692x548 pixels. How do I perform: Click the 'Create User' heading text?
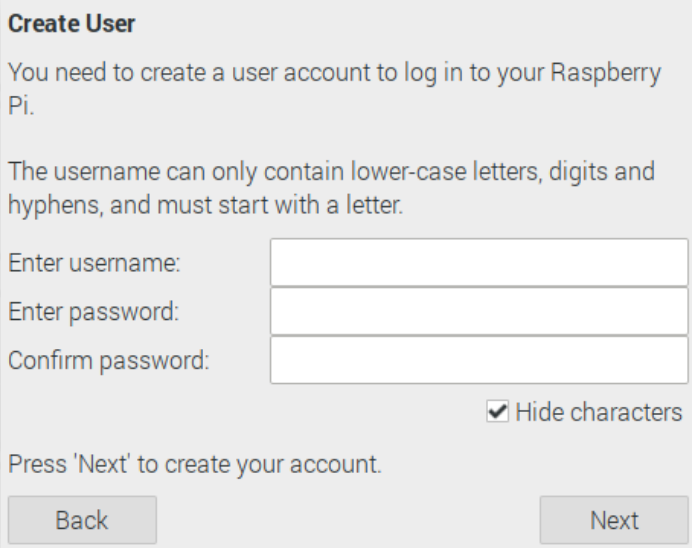coord(71,23)
